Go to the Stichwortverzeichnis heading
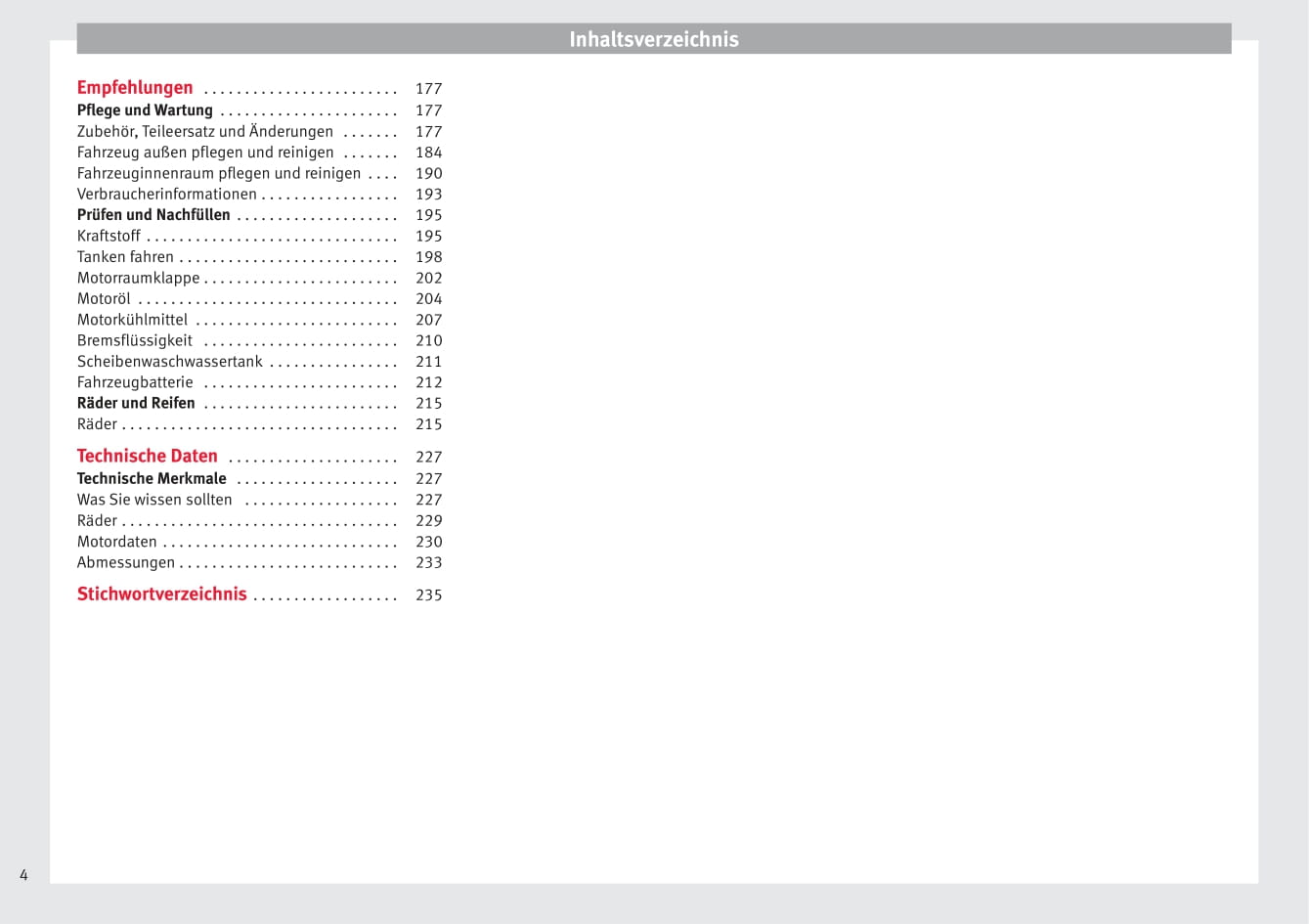This screenshot has height=924, width=1309. pyautogui.click(x=161, y=594)
